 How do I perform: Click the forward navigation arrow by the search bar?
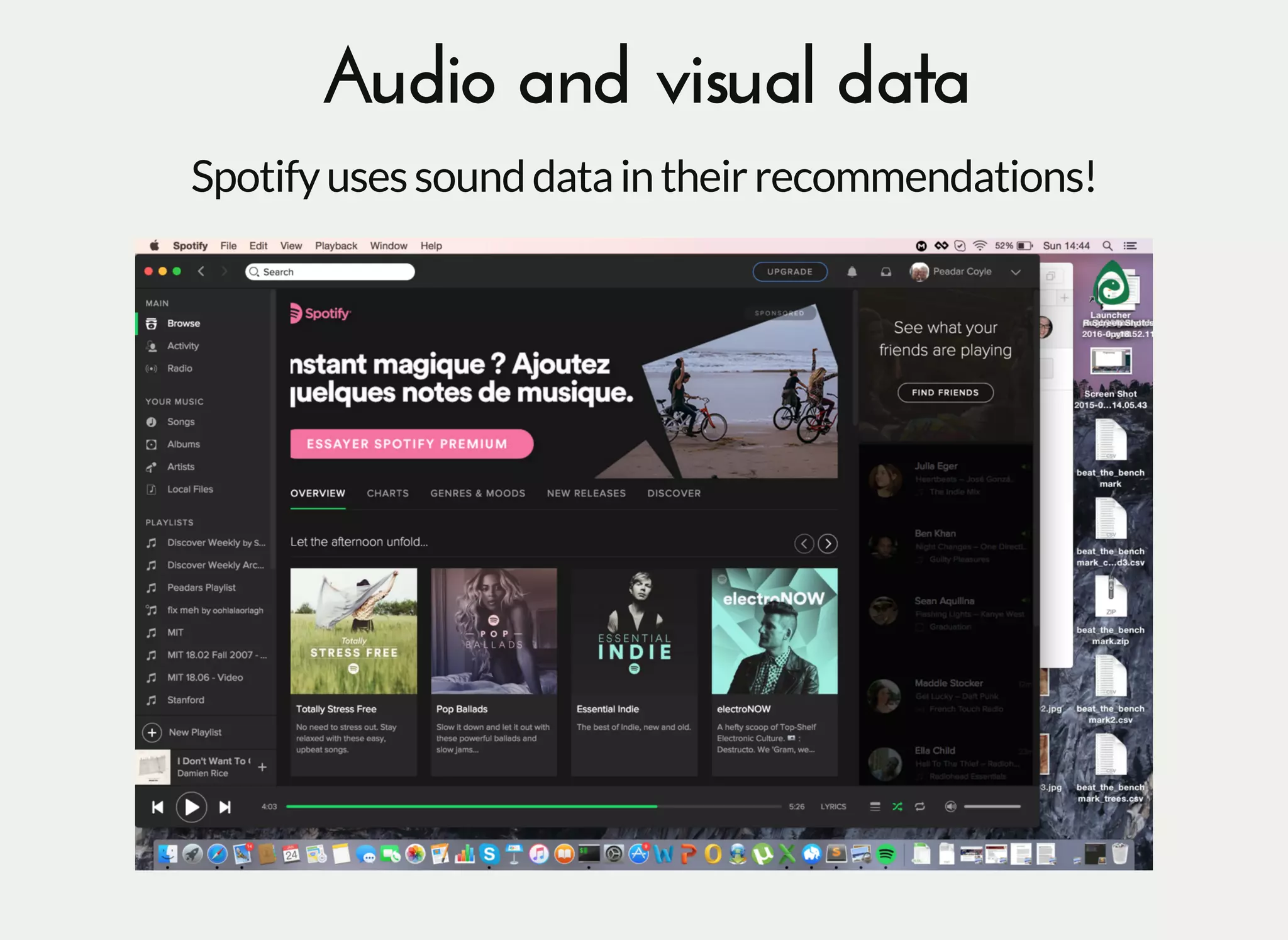(224, 271)
